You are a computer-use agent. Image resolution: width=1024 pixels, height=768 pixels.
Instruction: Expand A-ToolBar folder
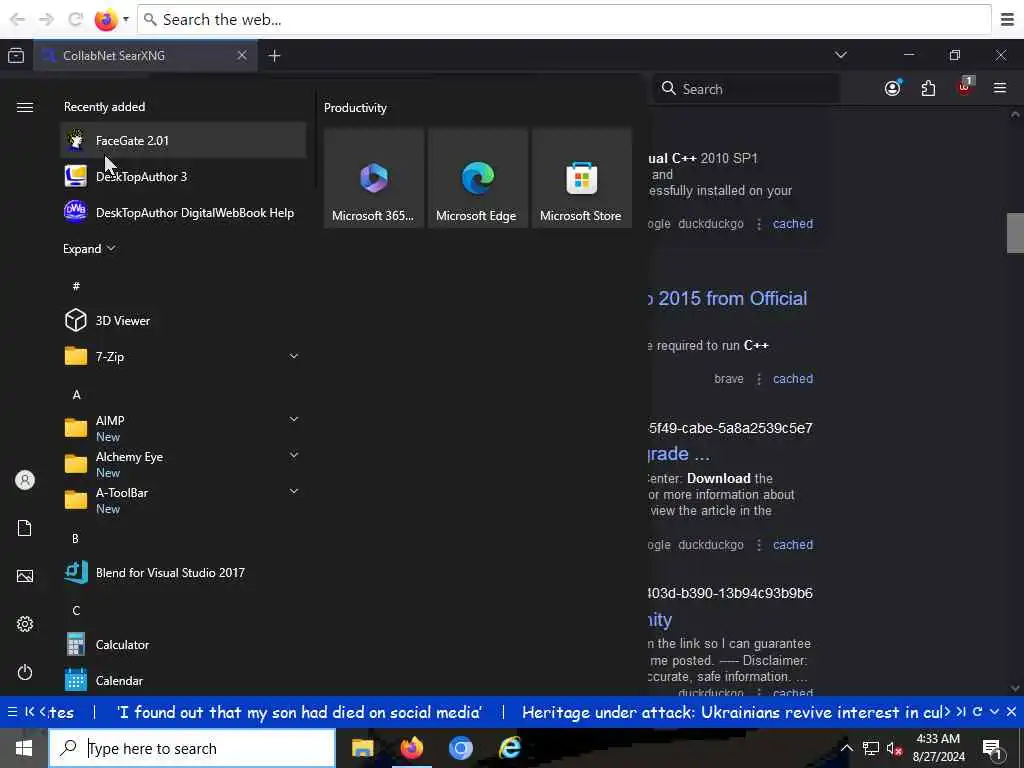coord(294,491)
